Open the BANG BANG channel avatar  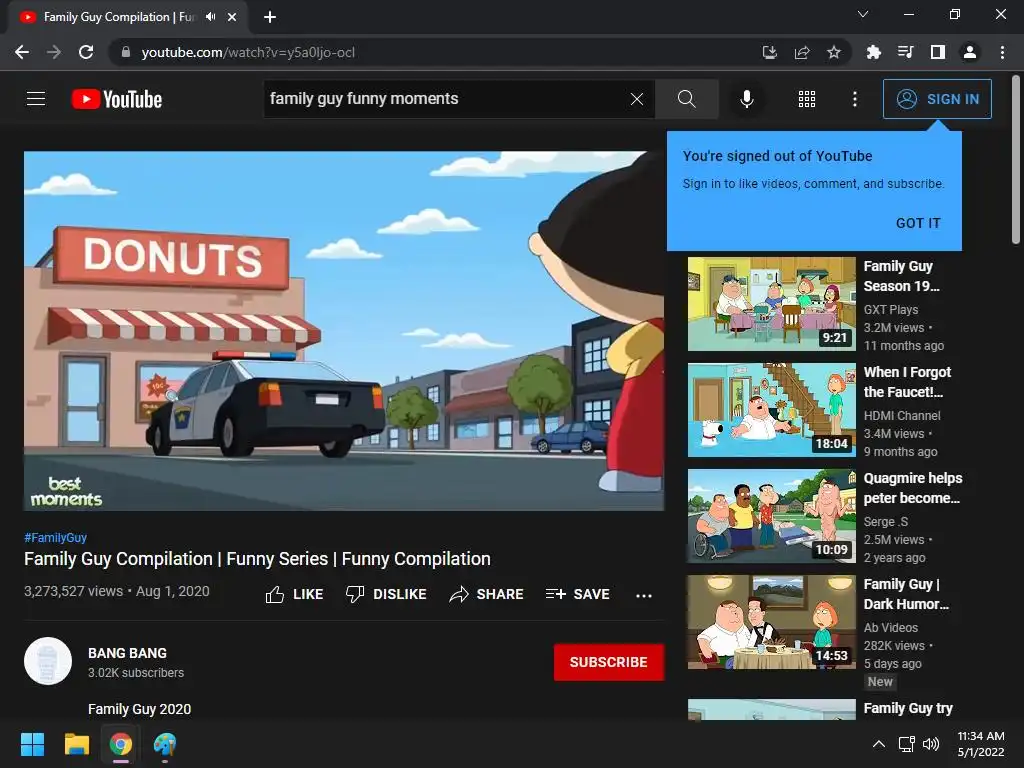(x=48, y=661)
